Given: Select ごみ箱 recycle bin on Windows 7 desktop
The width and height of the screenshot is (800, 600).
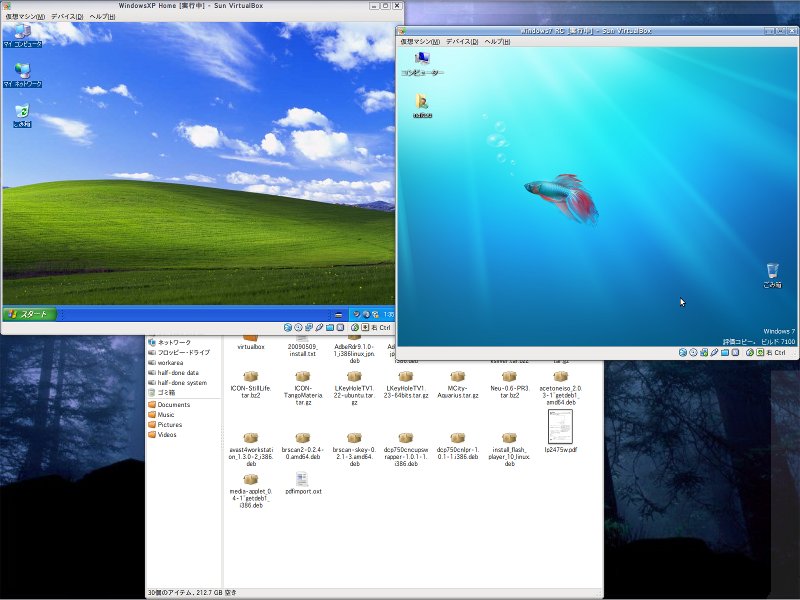Looking at the screenshot, I should (x=772, y=276).
